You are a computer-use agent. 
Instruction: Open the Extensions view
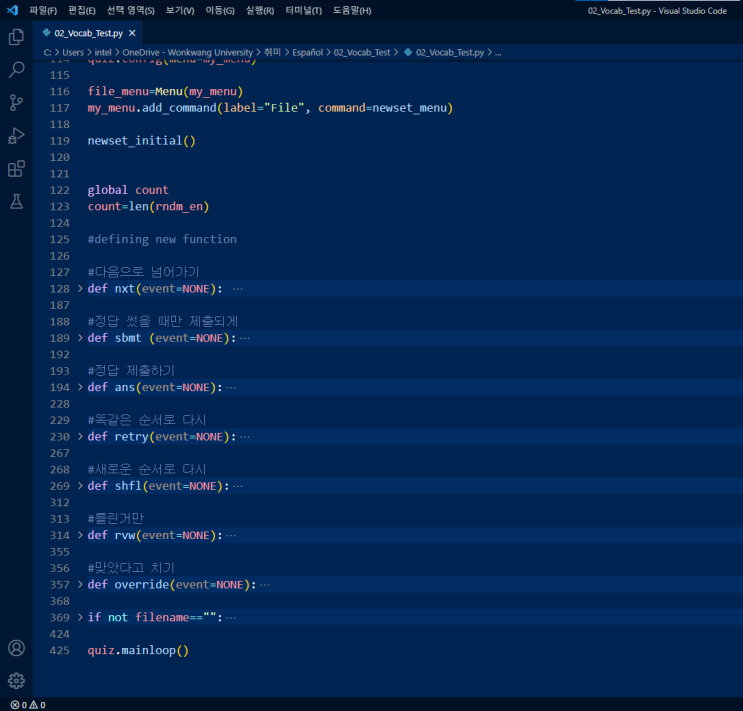(16, 169)
